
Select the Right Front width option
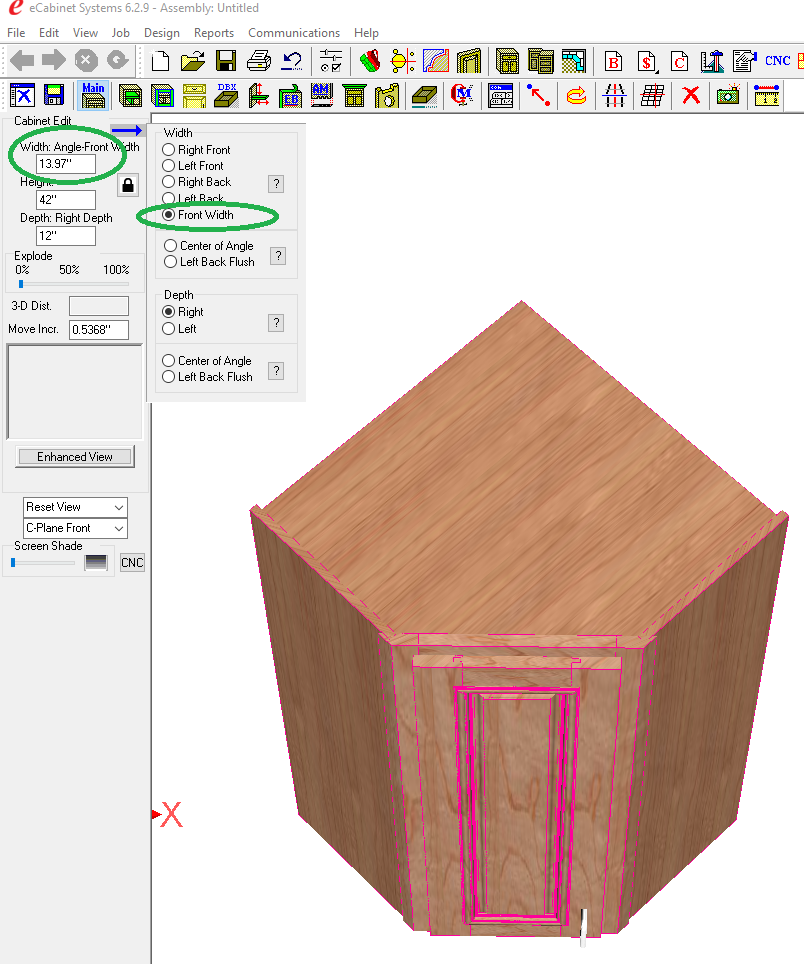click(169, 150)
